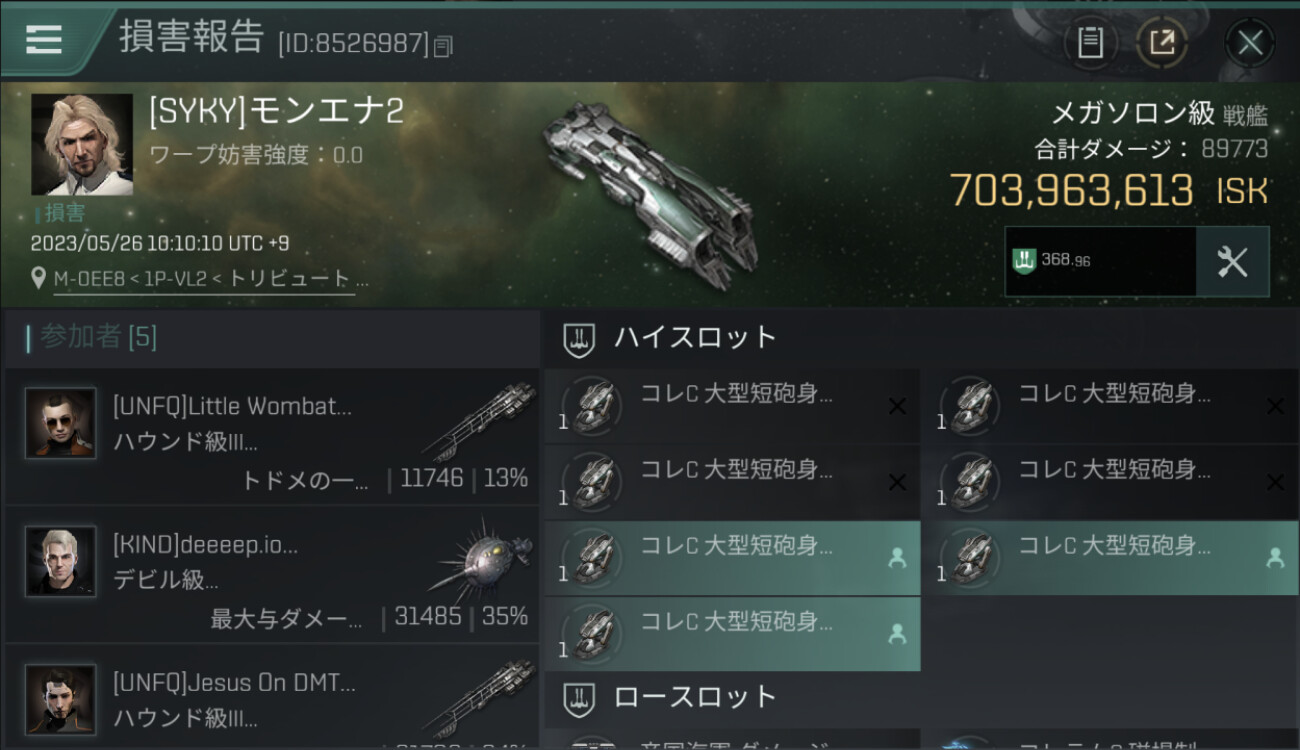
Task: Copy the report ID with the copy icon
Action: click(444, 45)
